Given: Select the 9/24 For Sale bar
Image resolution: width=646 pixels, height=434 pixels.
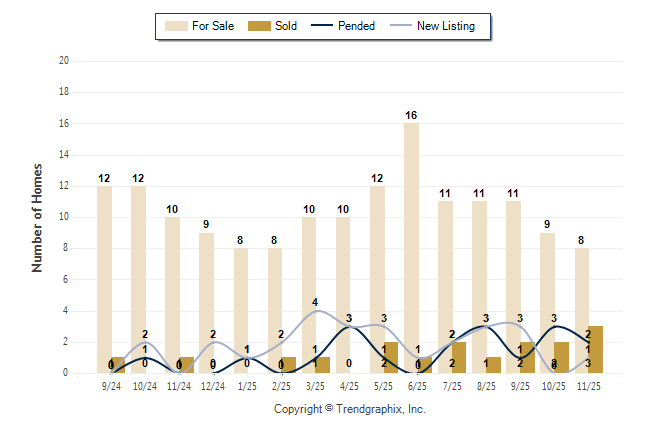Looking at the screenshot, I should point(104,279).
